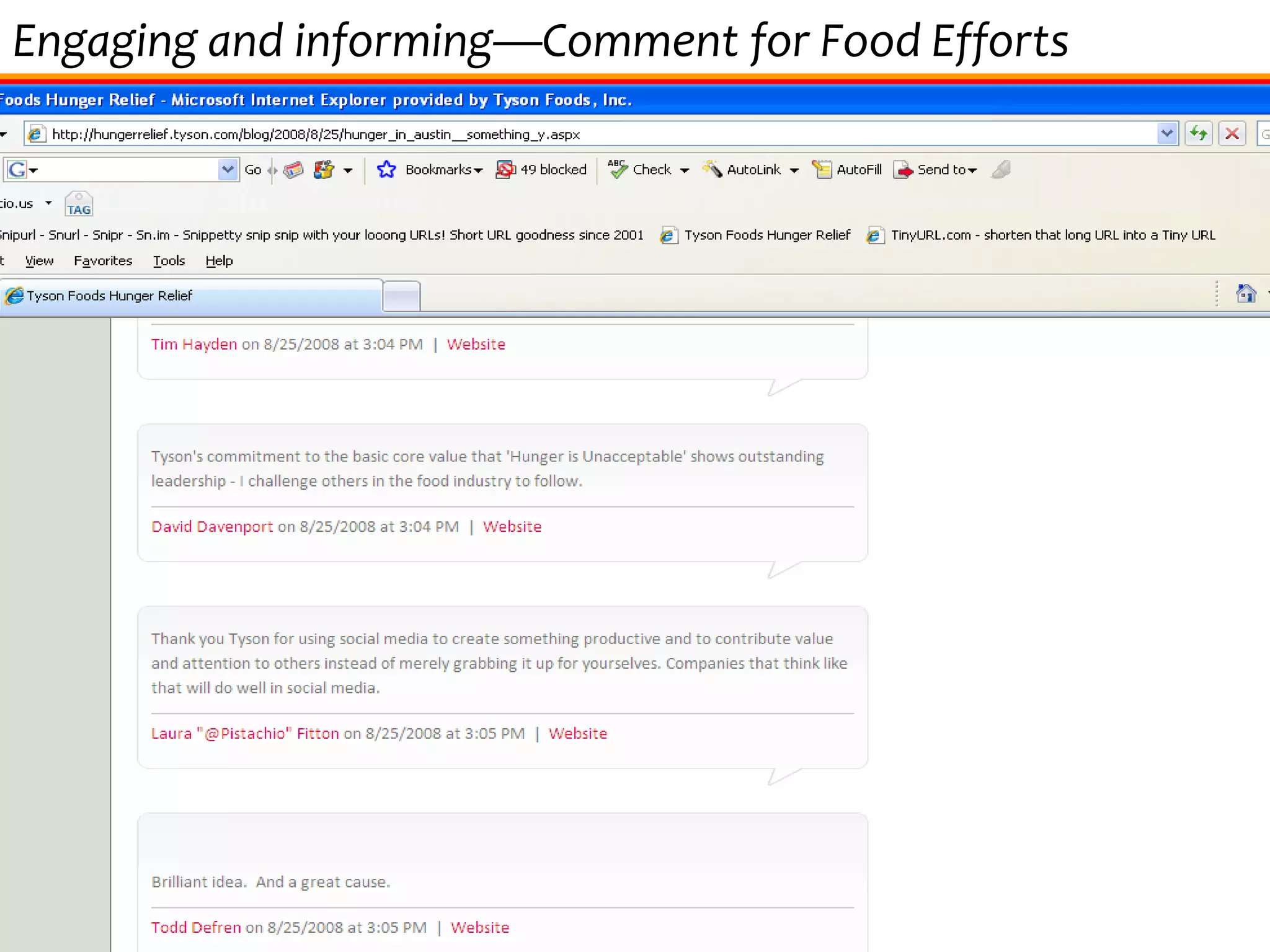Click the highlighter marker icon

(x=1001, y=169)
